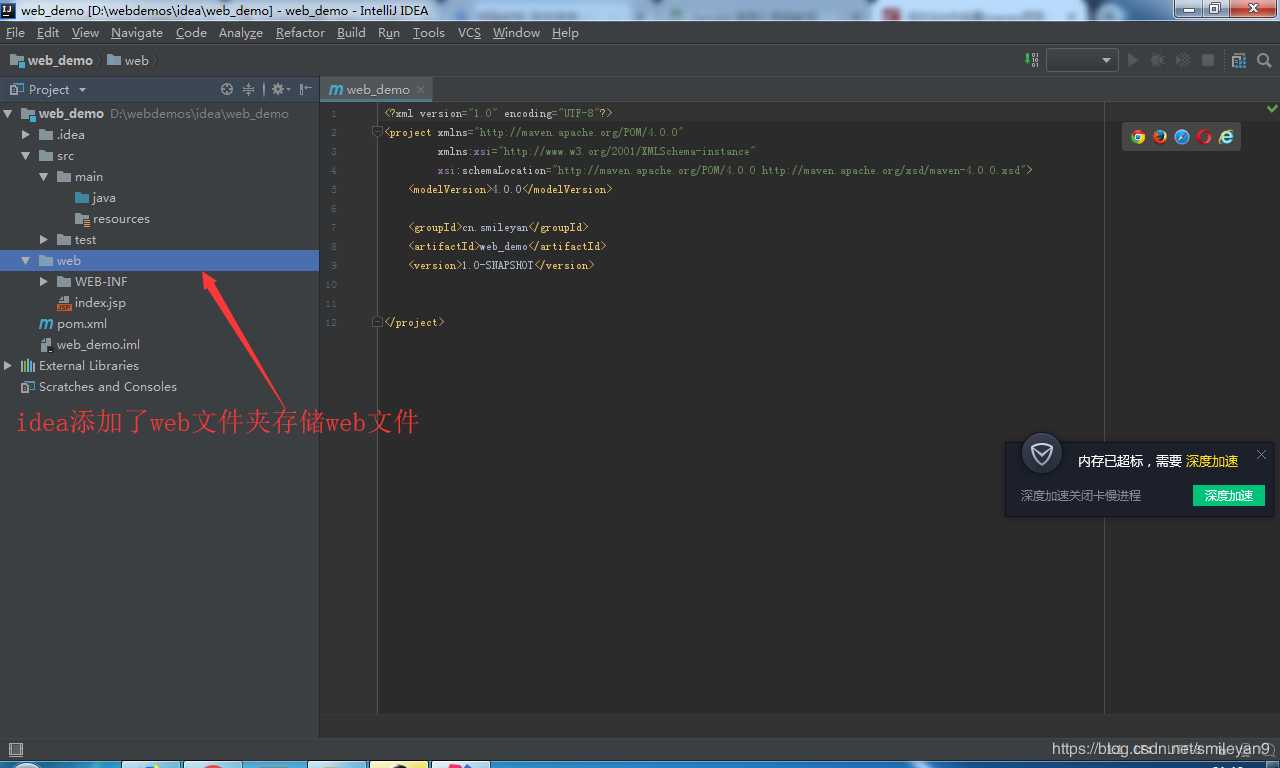The width and height of the screenshot is (1280, 768).
Task: Open the Analyze menu
Action: point(240,33)
